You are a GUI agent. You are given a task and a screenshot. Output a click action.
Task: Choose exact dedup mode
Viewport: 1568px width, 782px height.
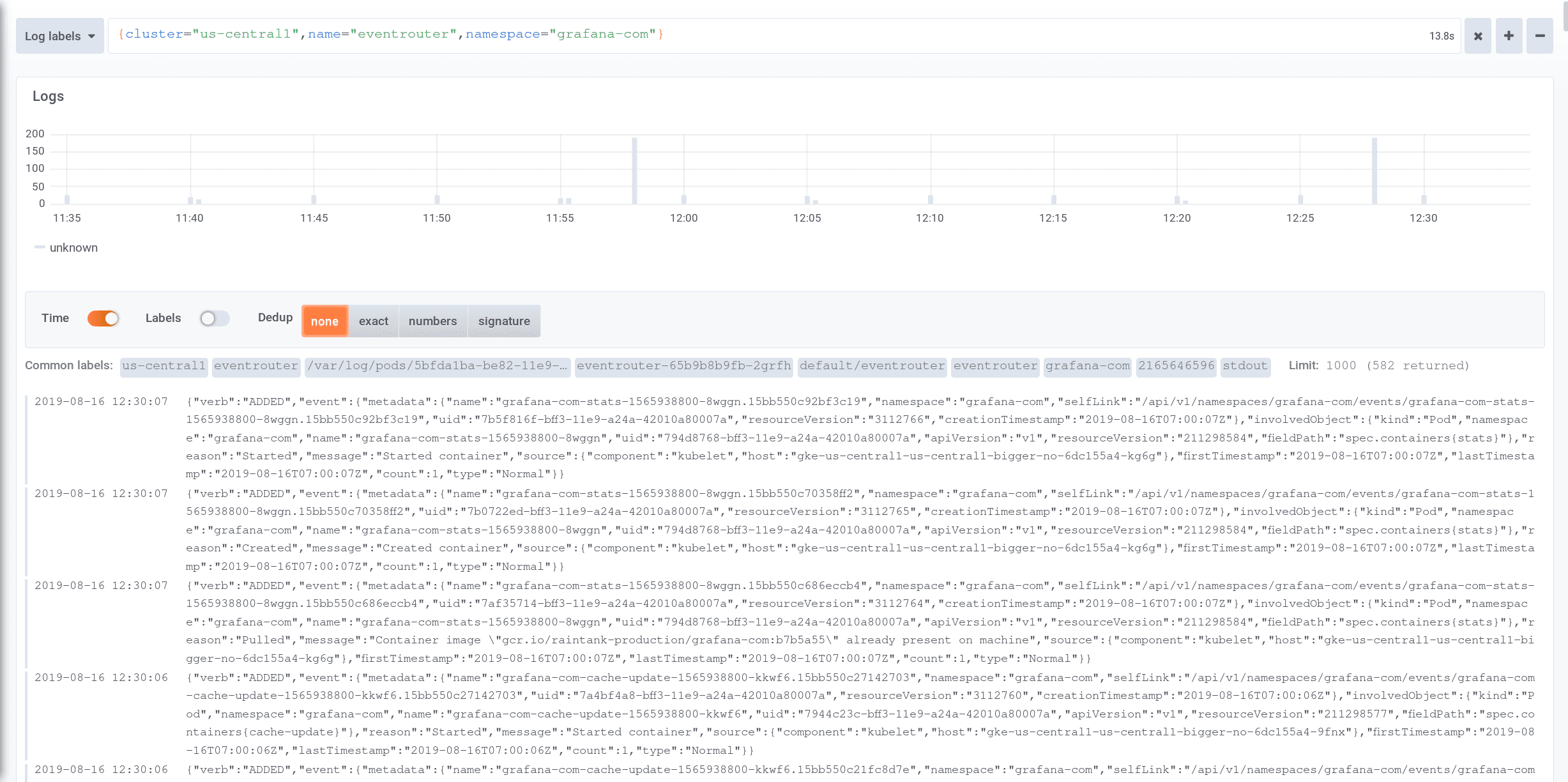tap(373, 321)
